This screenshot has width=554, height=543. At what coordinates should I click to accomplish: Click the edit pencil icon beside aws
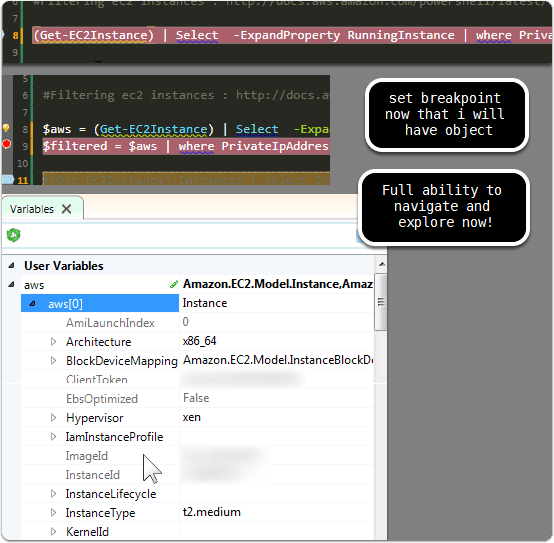point(173,284)
